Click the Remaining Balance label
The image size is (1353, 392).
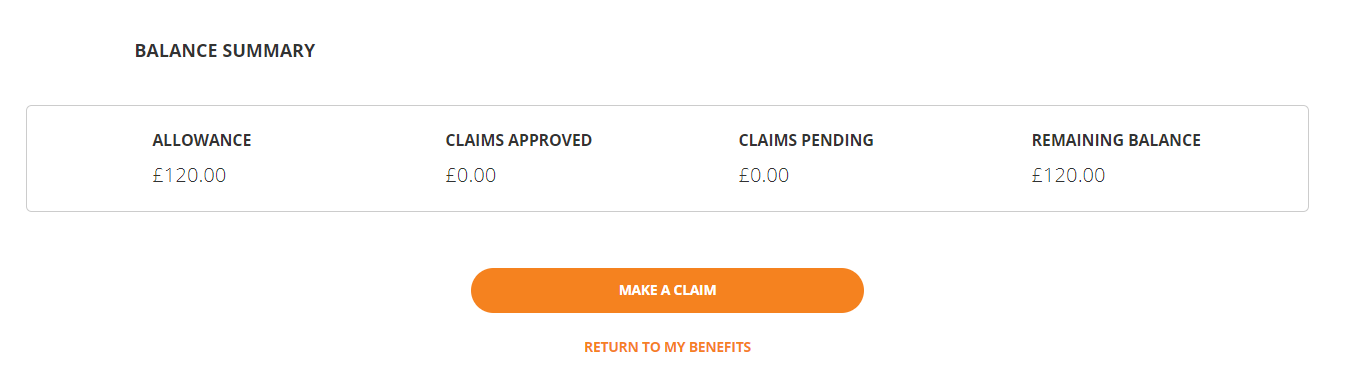[1116, 140]
